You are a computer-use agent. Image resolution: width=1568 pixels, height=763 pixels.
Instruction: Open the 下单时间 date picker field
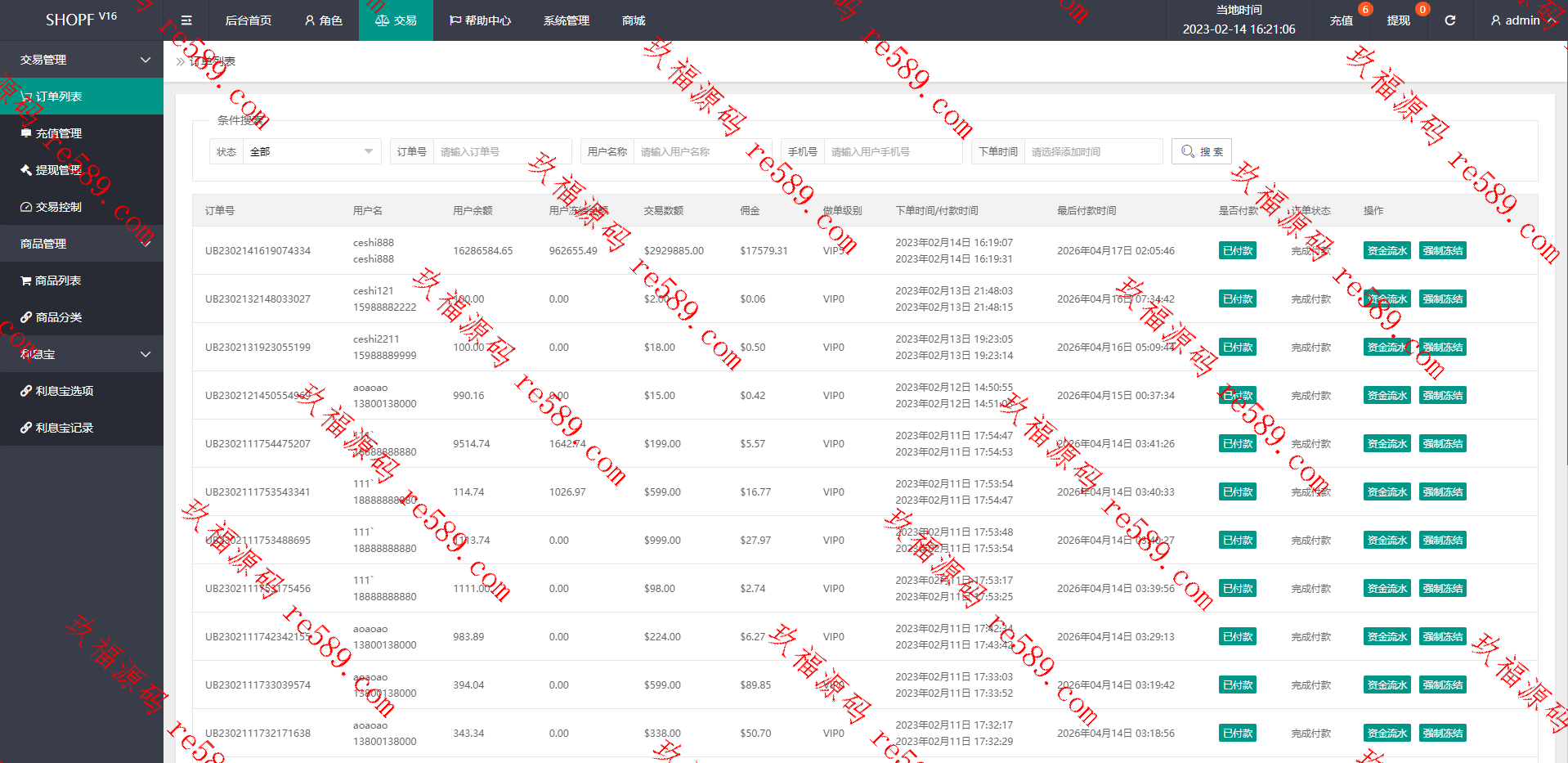click(x=1093, y=151)
